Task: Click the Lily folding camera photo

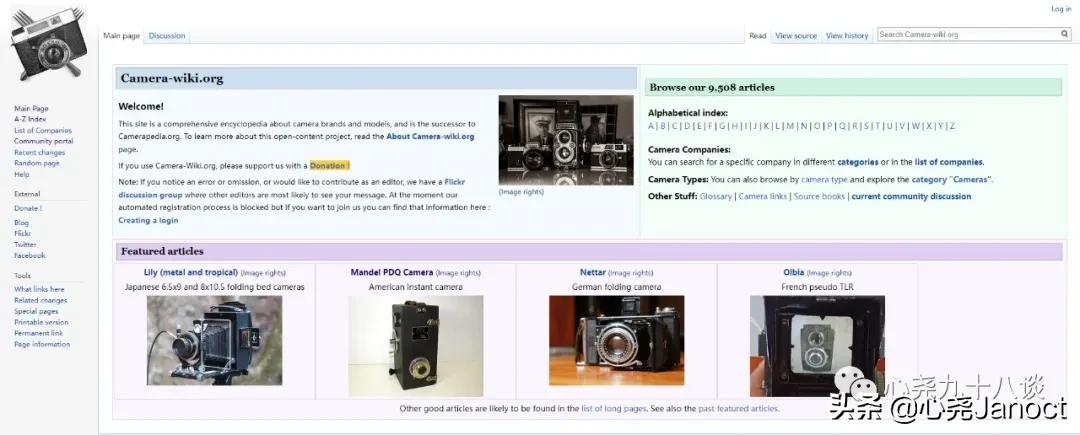Action: 214,341
